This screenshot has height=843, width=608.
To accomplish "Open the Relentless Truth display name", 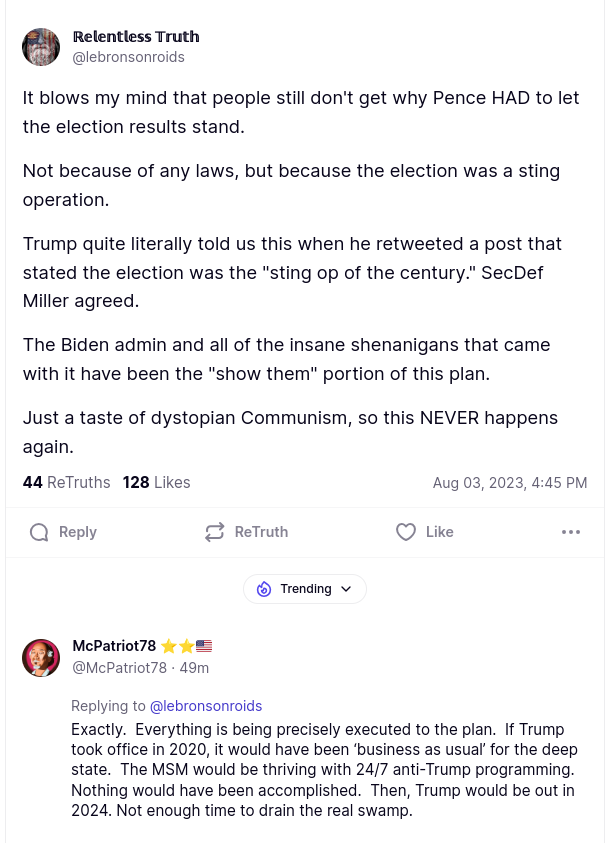I will point(136,37).
